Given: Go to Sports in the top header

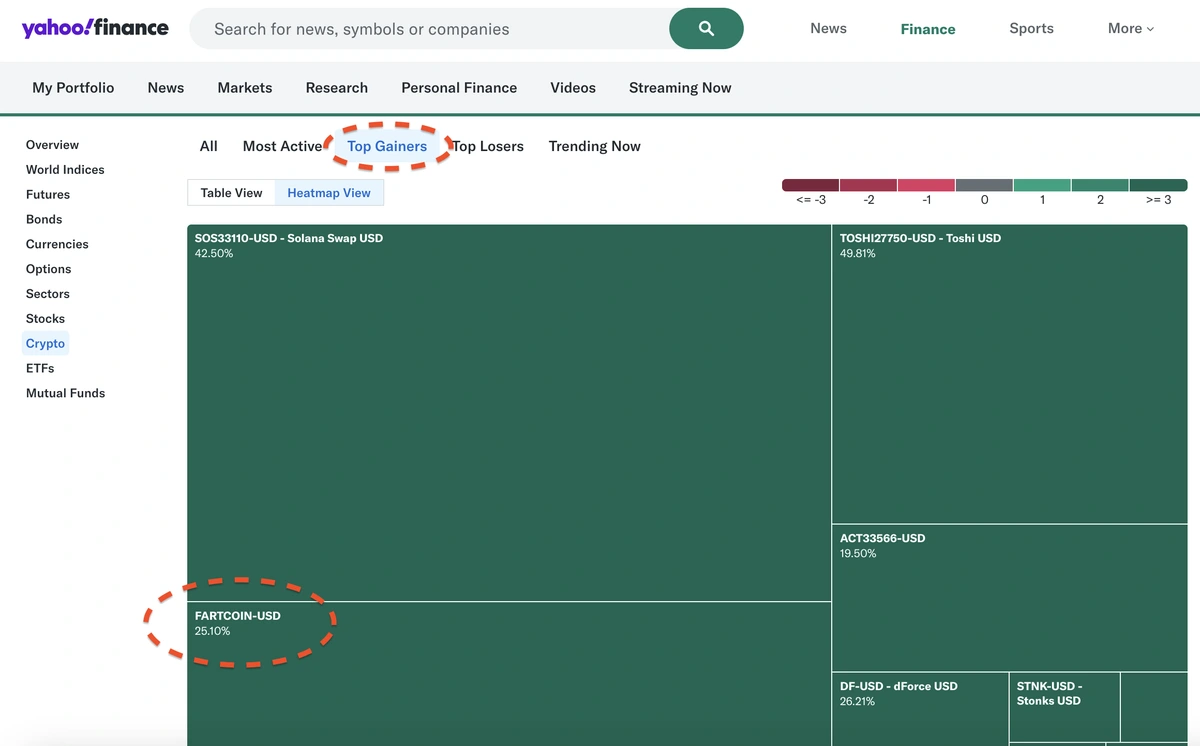Looking at the screenshot, I should (1031, 28).
